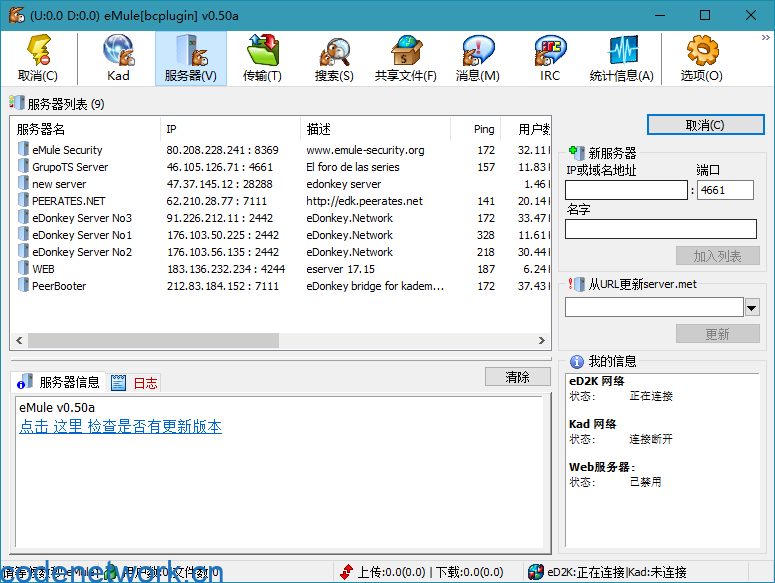Open the 搜索(S) search view
Image resolution: width=775 pixels, height=583 pixels.
tap(334, 58)
